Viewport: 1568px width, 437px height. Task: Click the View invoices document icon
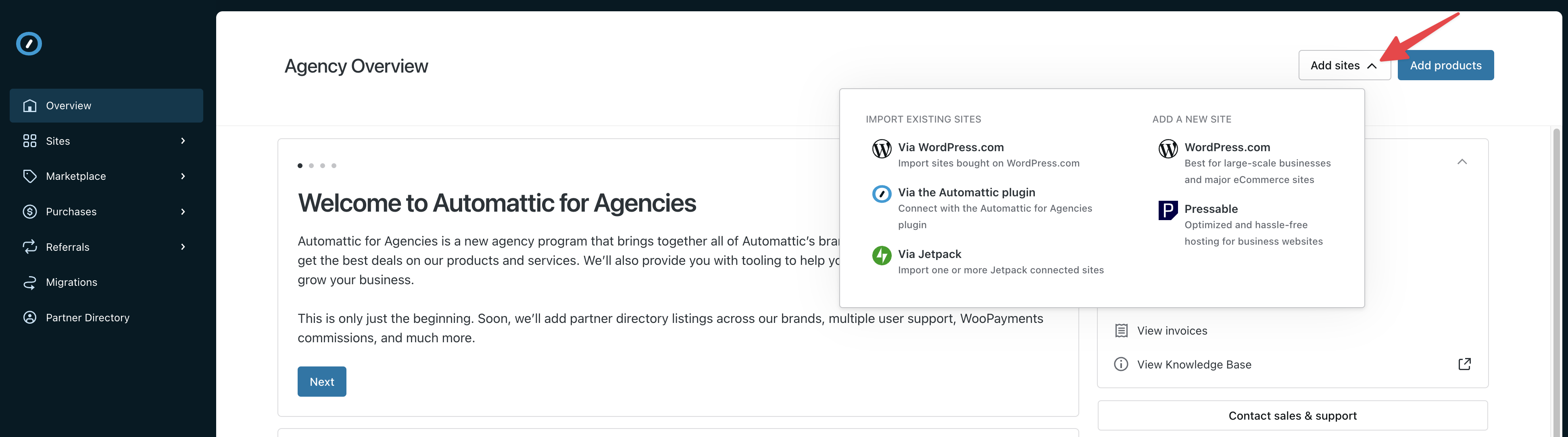1121,331
